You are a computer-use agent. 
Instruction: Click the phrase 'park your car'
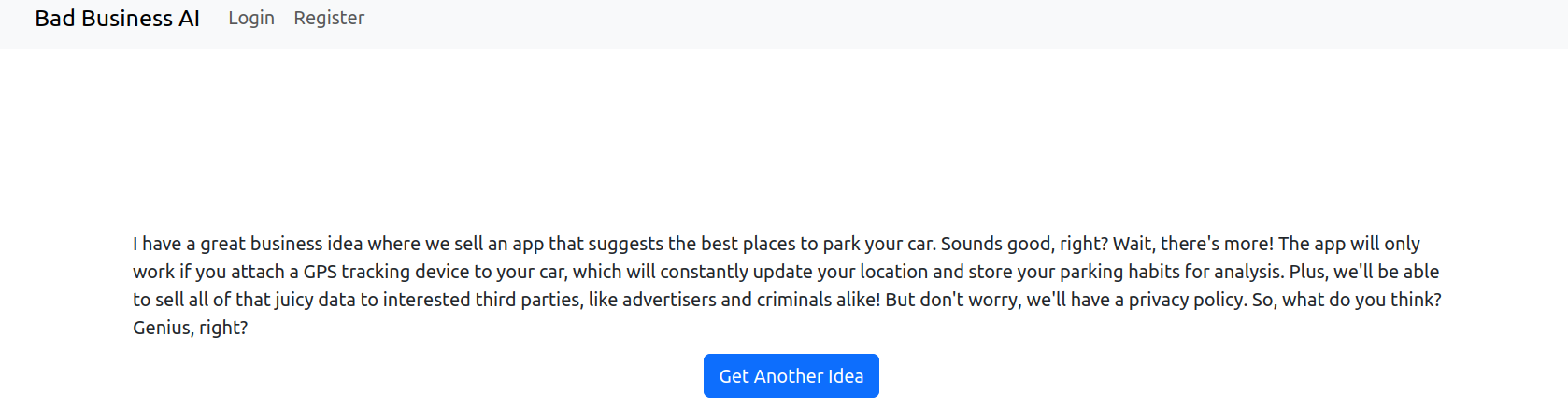point(877,244)
